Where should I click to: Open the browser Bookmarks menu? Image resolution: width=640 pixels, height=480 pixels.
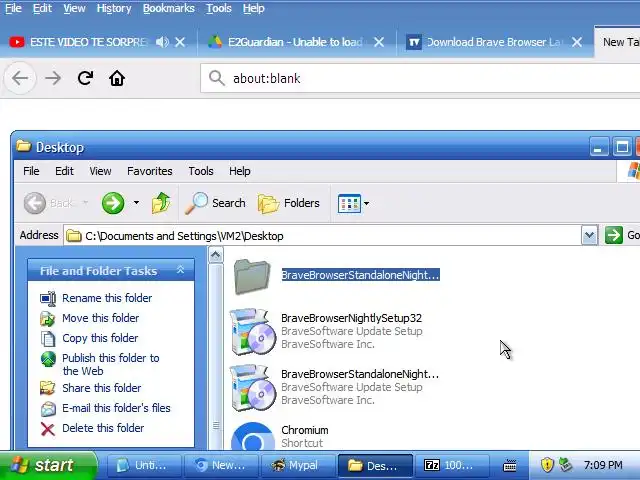(169, 8)
